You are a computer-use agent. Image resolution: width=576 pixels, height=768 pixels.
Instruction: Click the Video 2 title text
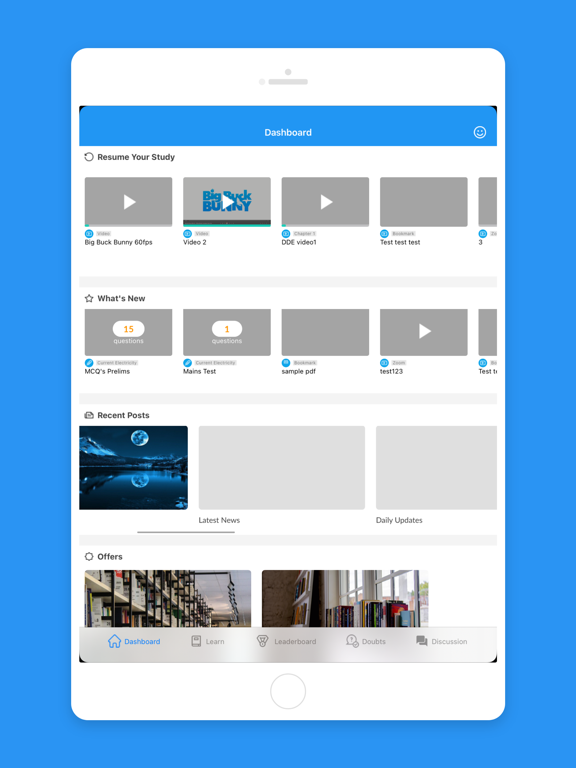point(195,242)
